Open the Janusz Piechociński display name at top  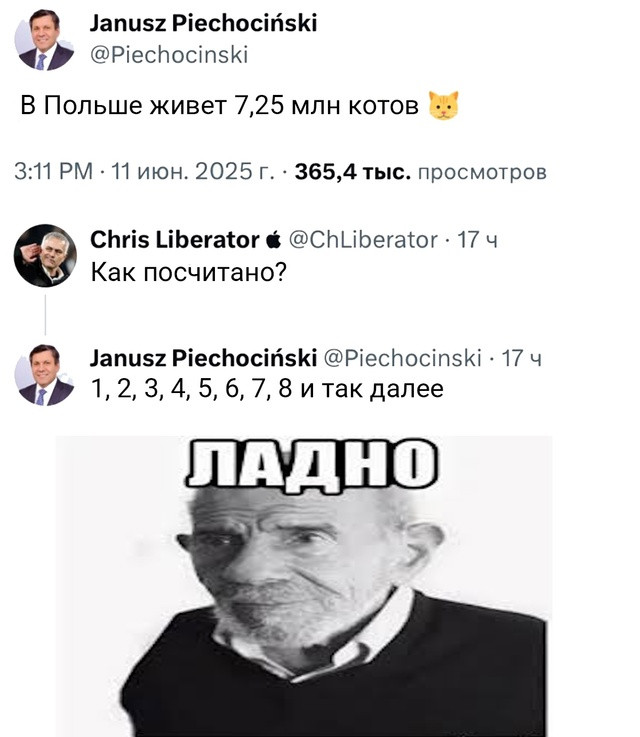(x=203, y=23)
